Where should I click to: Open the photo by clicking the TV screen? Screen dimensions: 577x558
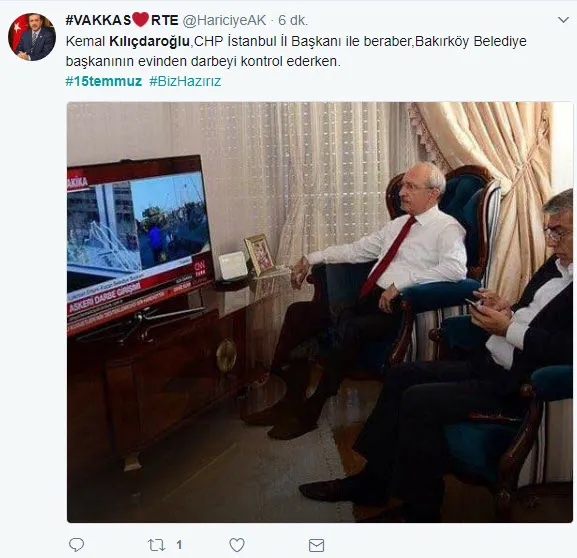(139, 242)
